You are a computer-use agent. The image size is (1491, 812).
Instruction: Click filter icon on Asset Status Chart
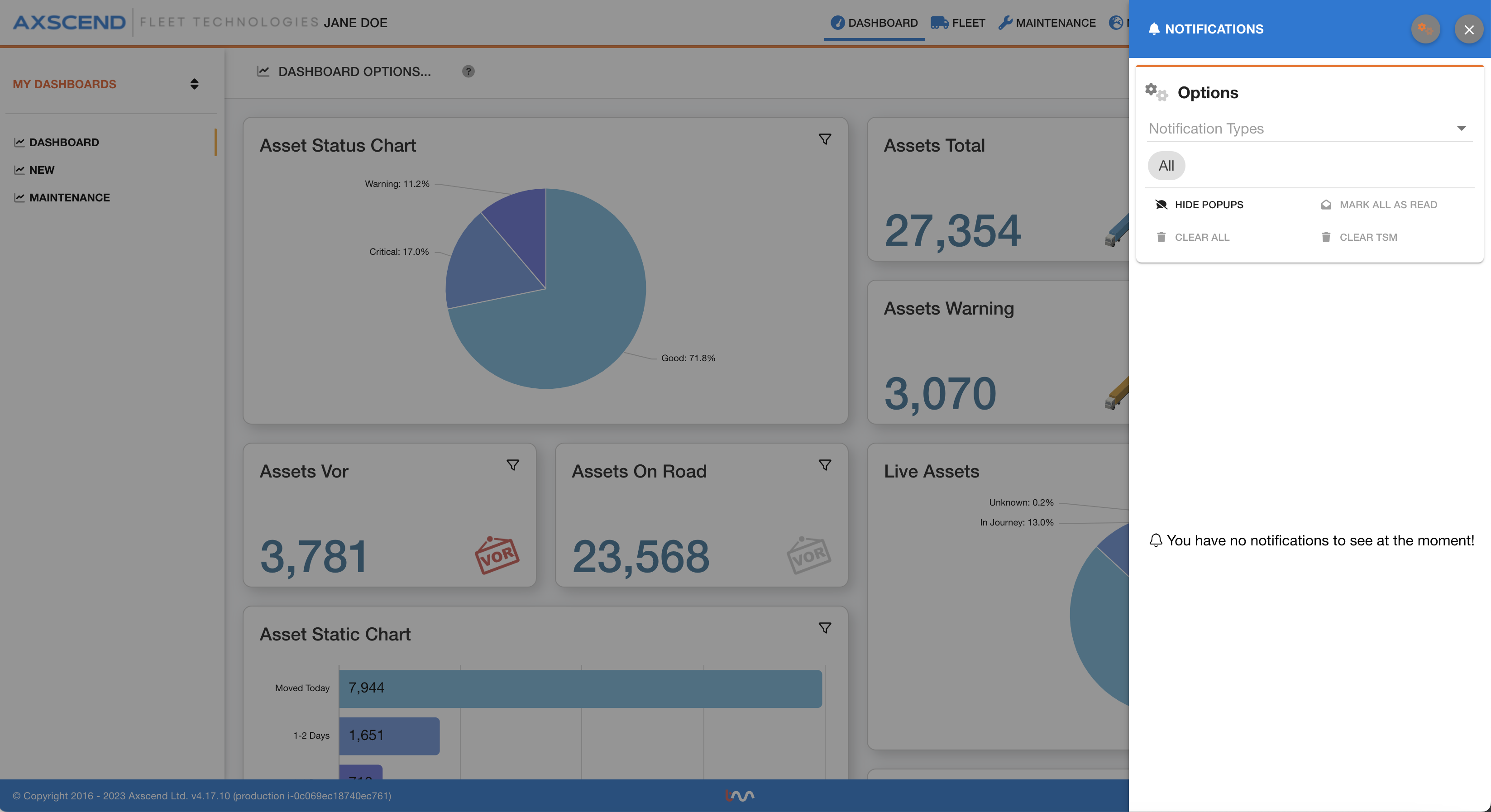(824, 139)
